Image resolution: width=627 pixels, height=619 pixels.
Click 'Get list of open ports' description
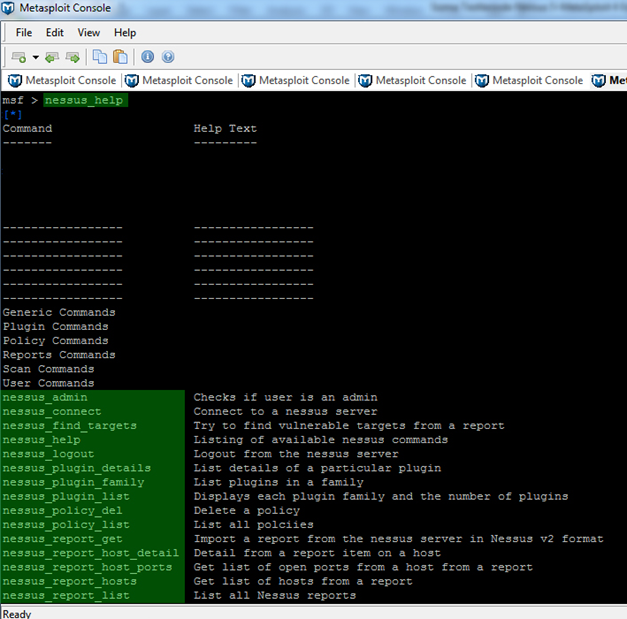(x=363, y=567)
